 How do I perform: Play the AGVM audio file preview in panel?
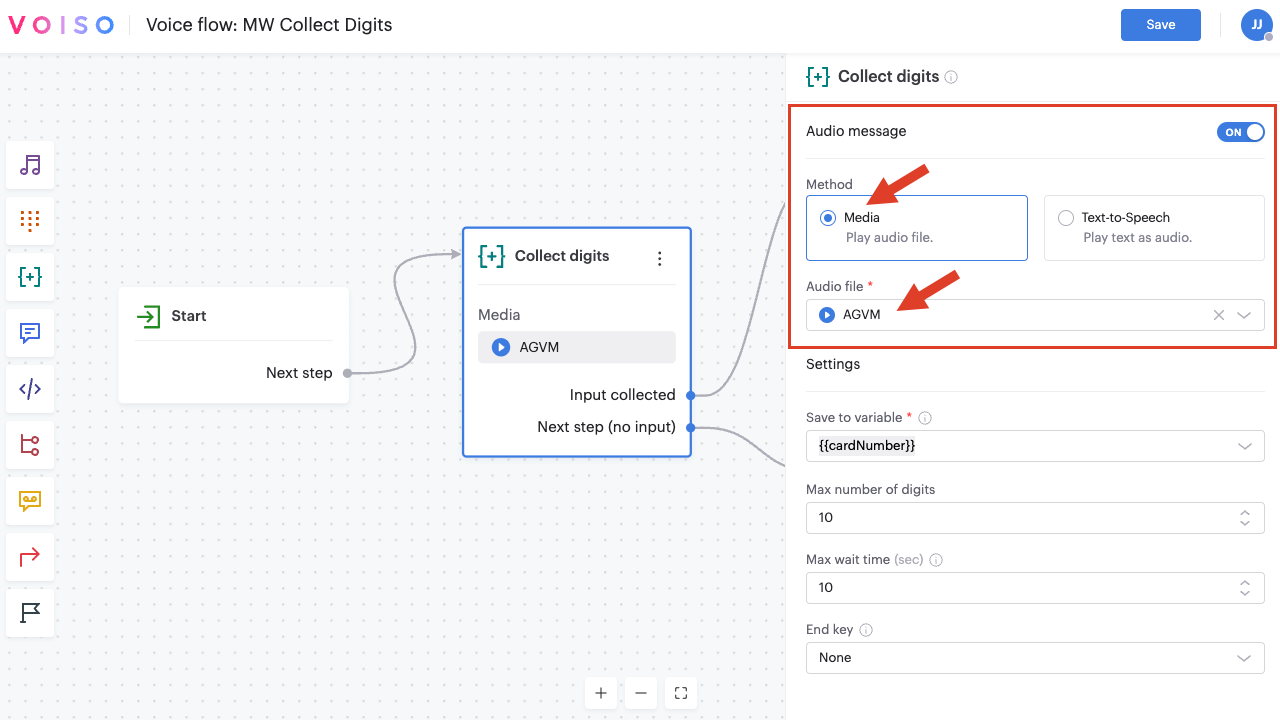point(827,315)
